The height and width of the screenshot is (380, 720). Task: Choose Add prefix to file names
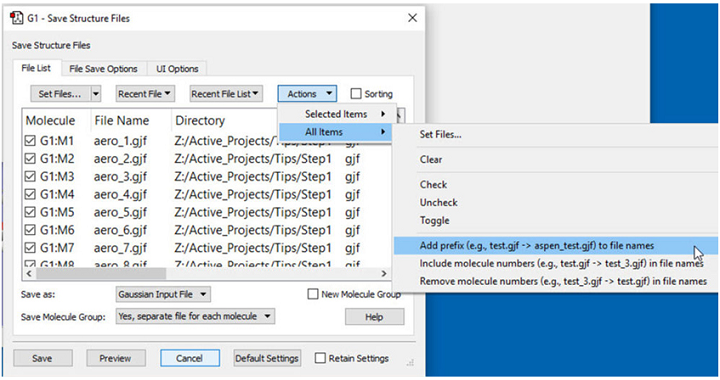(556, 246)
